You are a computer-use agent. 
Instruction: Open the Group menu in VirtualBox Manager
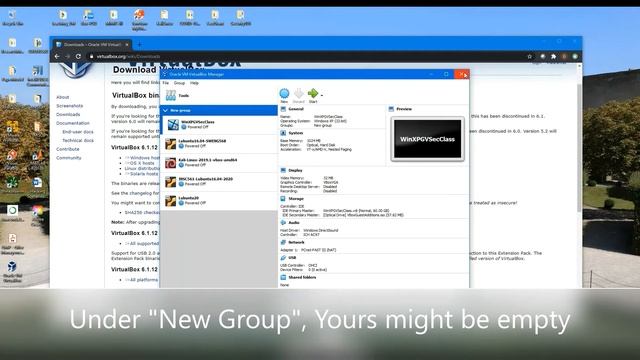[x=179, y=83]
